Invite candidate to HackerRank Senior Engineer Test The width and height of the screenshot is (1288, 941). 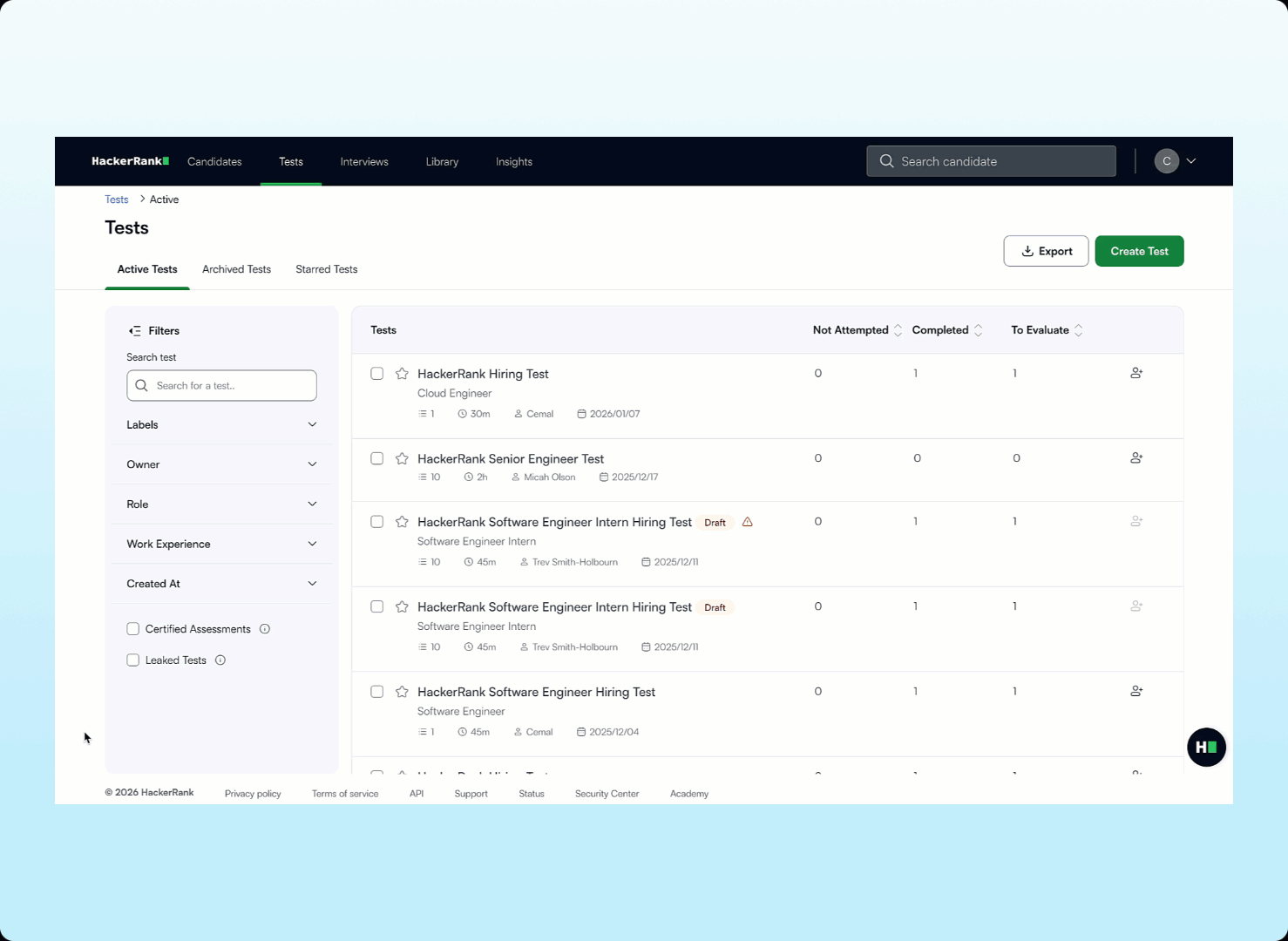pos(1136,457)
